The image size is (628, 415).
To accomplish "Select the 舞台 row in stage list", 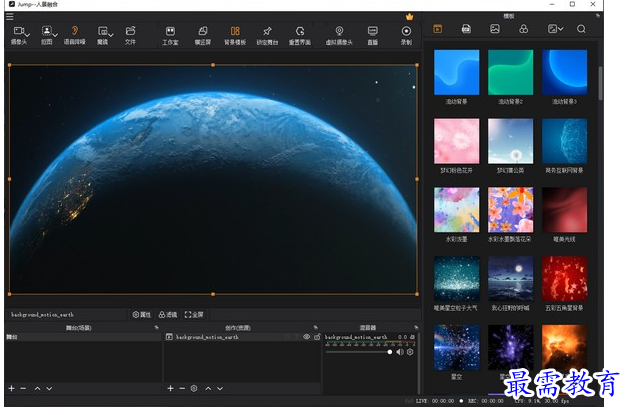I will (83, 337).
